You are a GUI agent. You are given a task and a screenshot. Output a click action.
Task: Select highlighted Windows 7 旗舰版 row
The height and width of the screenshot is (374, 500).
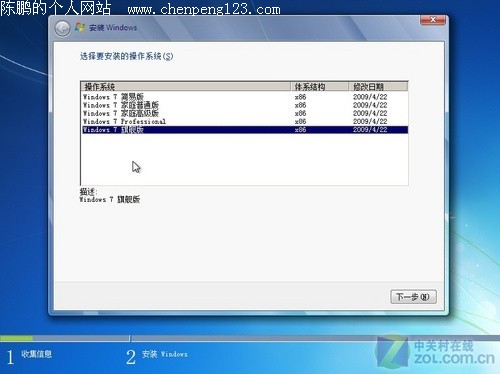point(245,130)
